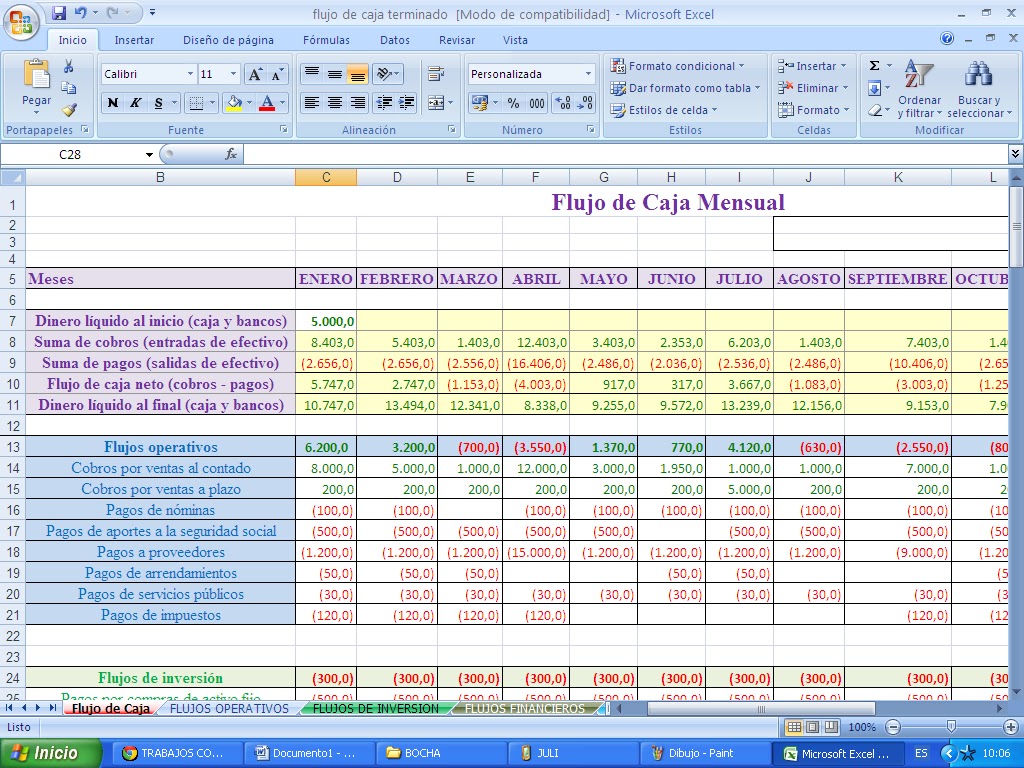Align text right
The width and height of the screenshot is (1024, 768).
pos(357,103)
